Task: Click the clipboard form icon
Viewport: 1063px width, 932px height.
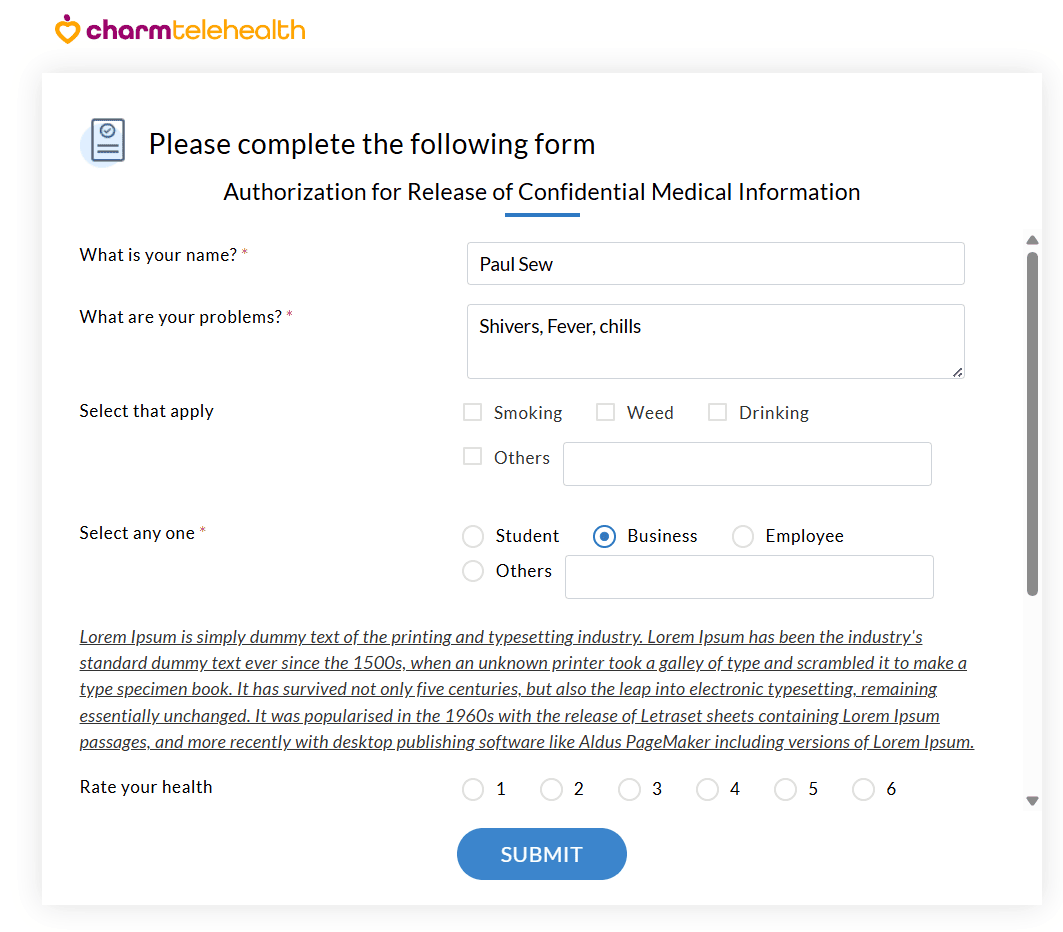Action: [103, 141]
